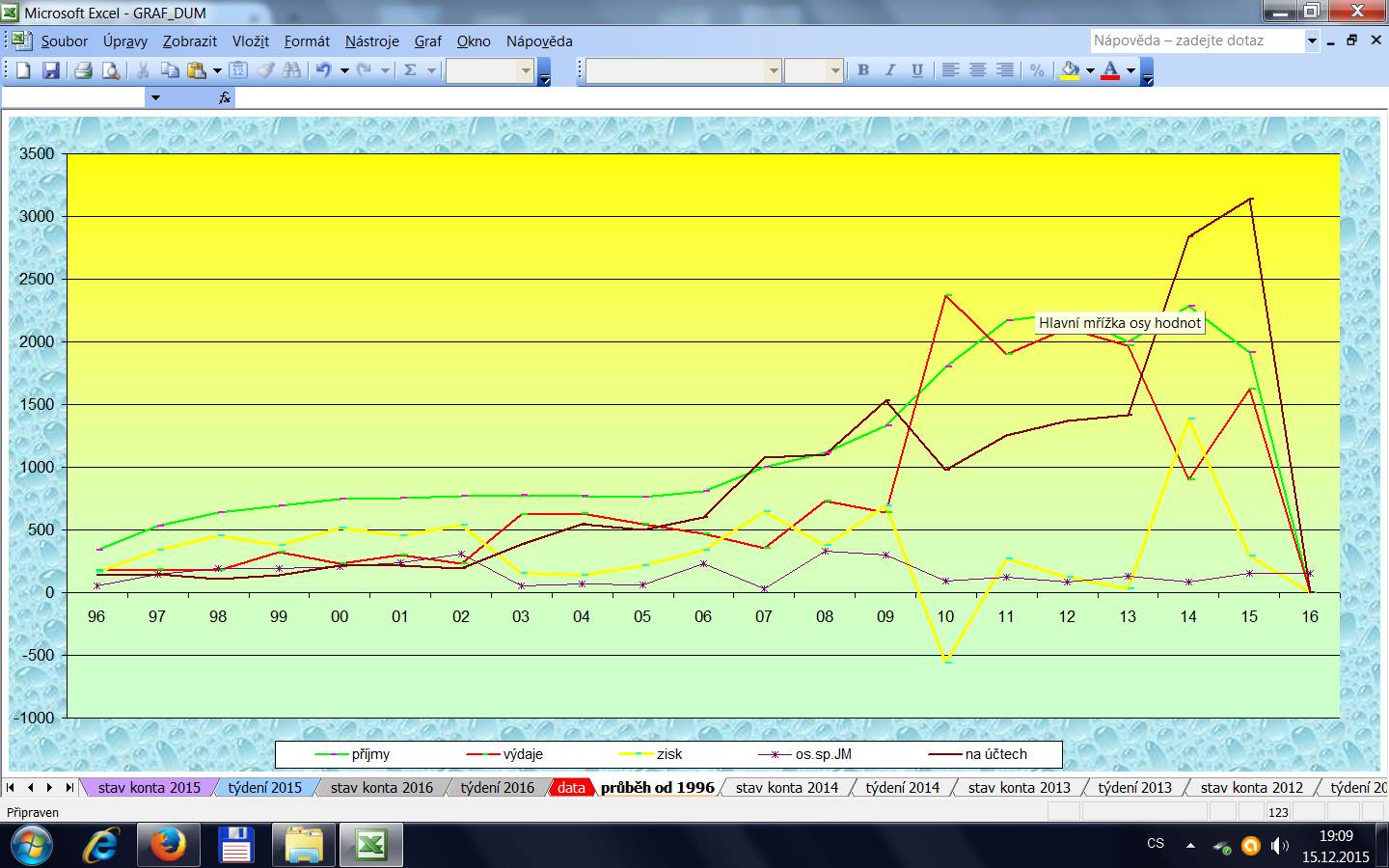The image size is (1389, 868).
Task: Switch to sheet tab stav konta 2015
Action: [150, 788]
